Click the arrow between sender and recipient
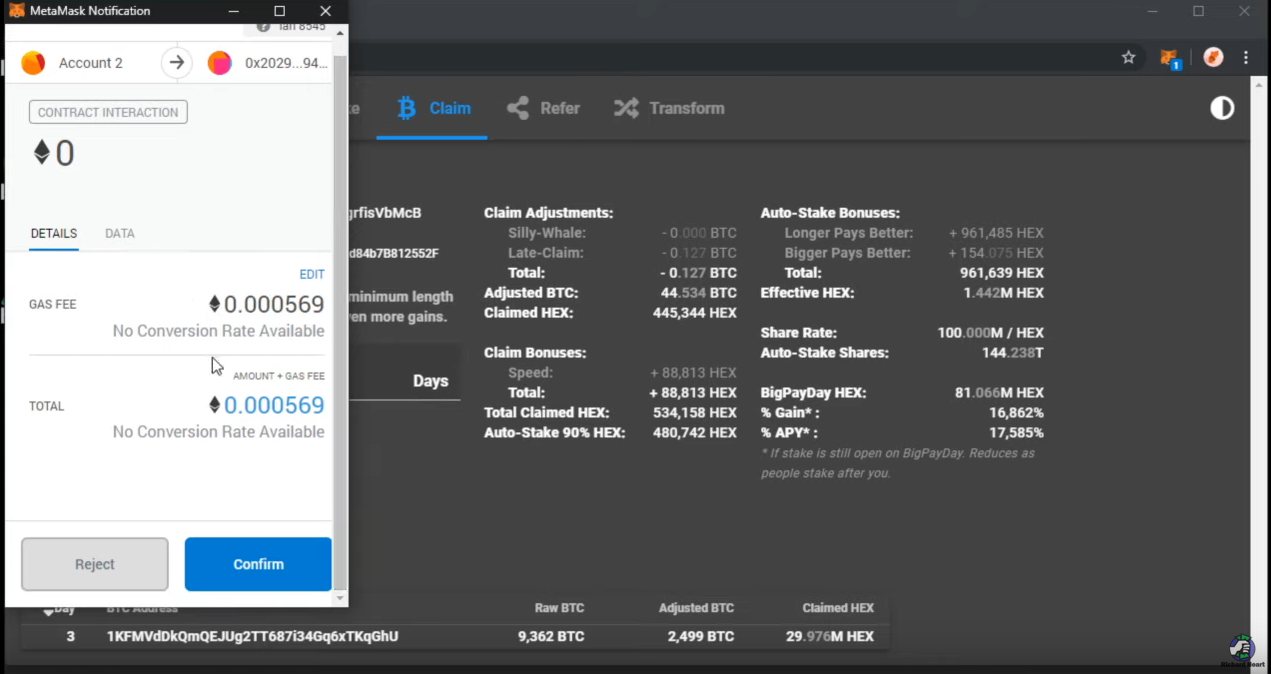Image resolution: width=1271 pixels, height=674 pixels. [177, 63]
